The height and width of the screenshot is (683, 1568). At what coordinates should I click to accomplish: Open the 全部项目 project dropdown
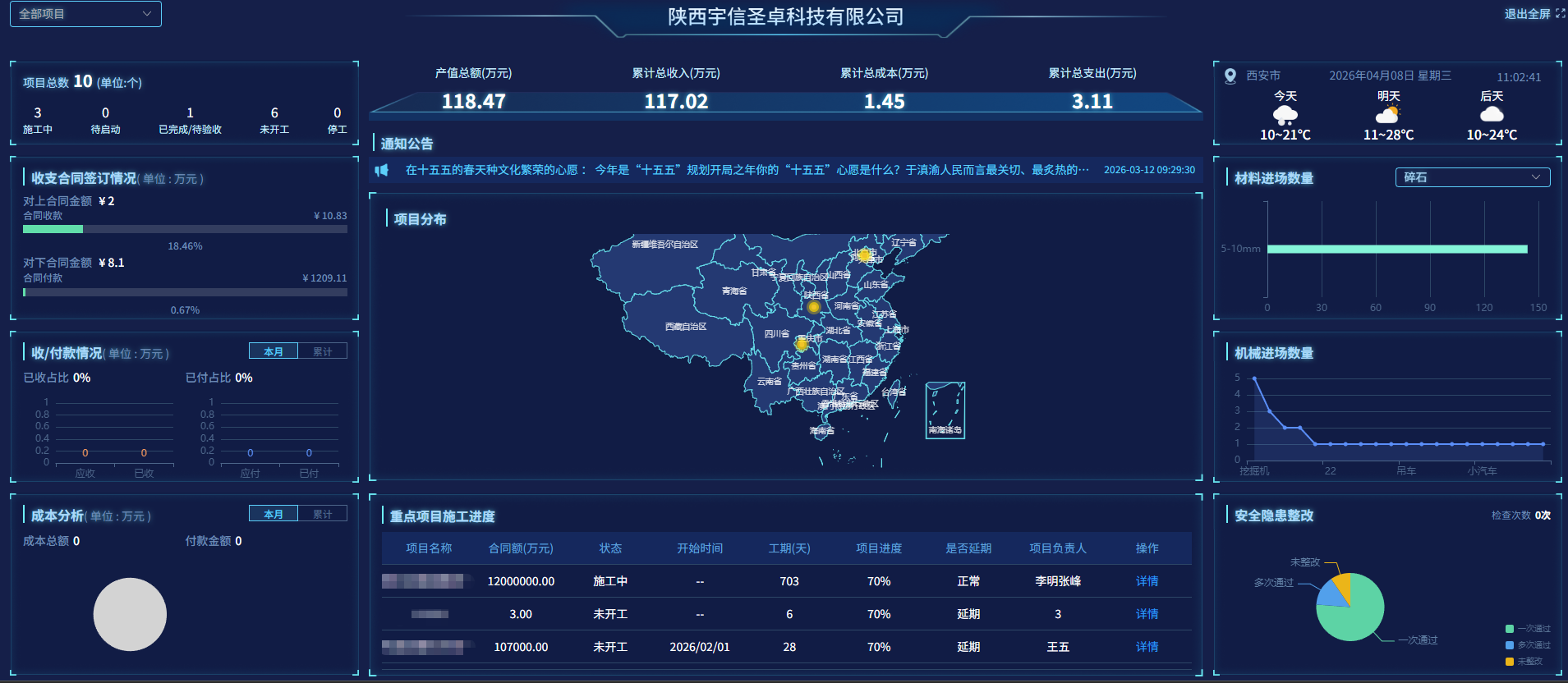pos(85,14)
